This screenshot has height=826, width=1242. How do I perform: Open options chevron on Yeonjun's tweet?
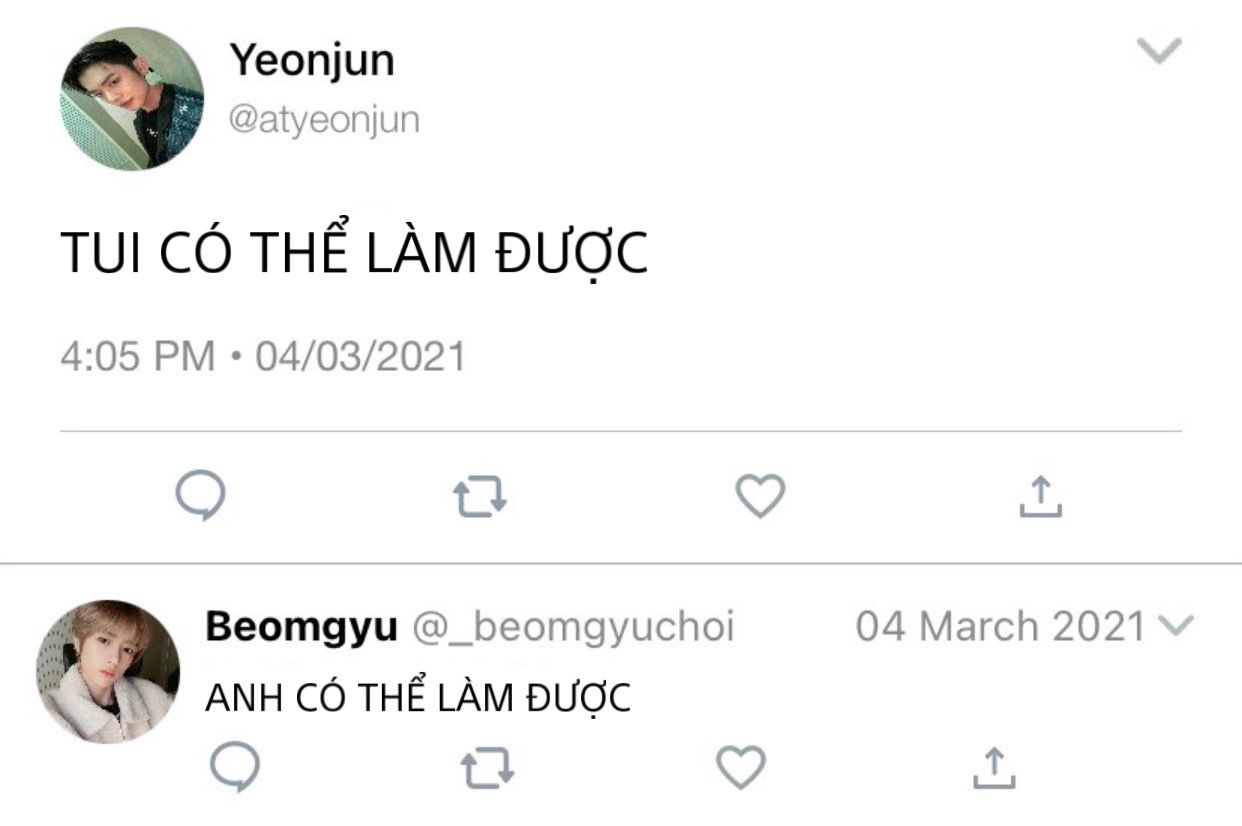(1161, 50)
